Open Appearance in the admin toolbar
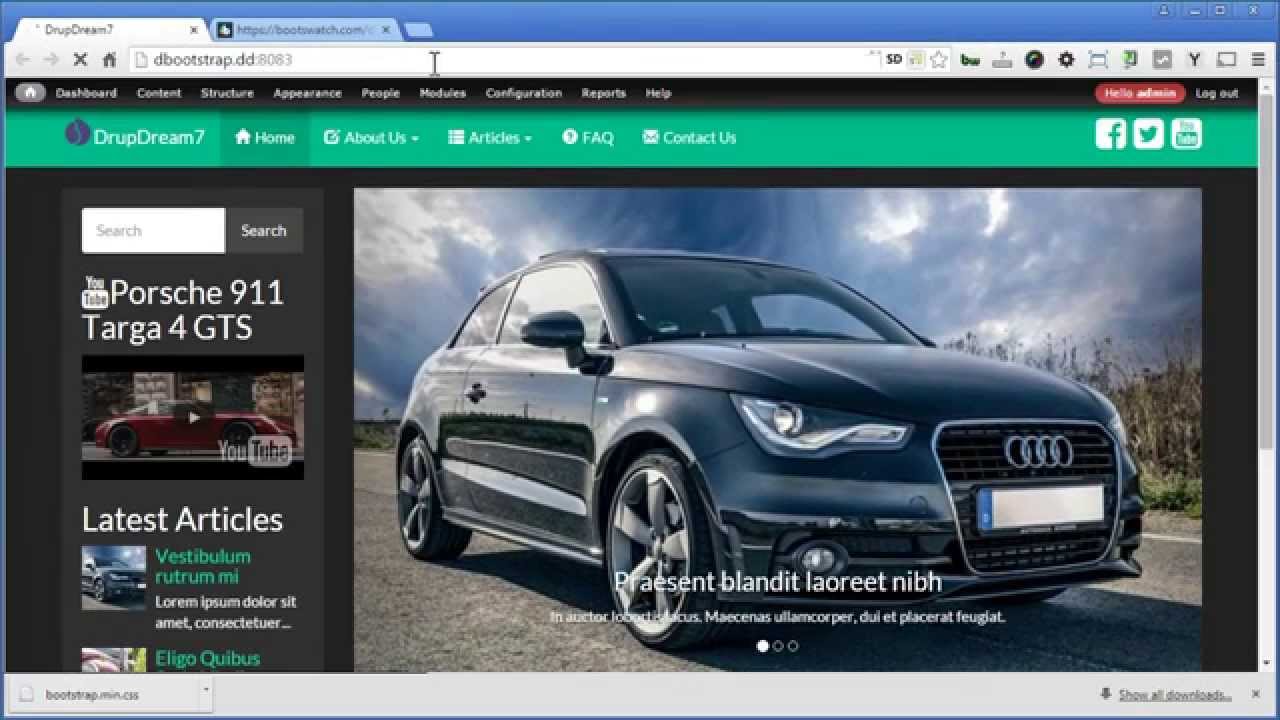 (307, 93)
